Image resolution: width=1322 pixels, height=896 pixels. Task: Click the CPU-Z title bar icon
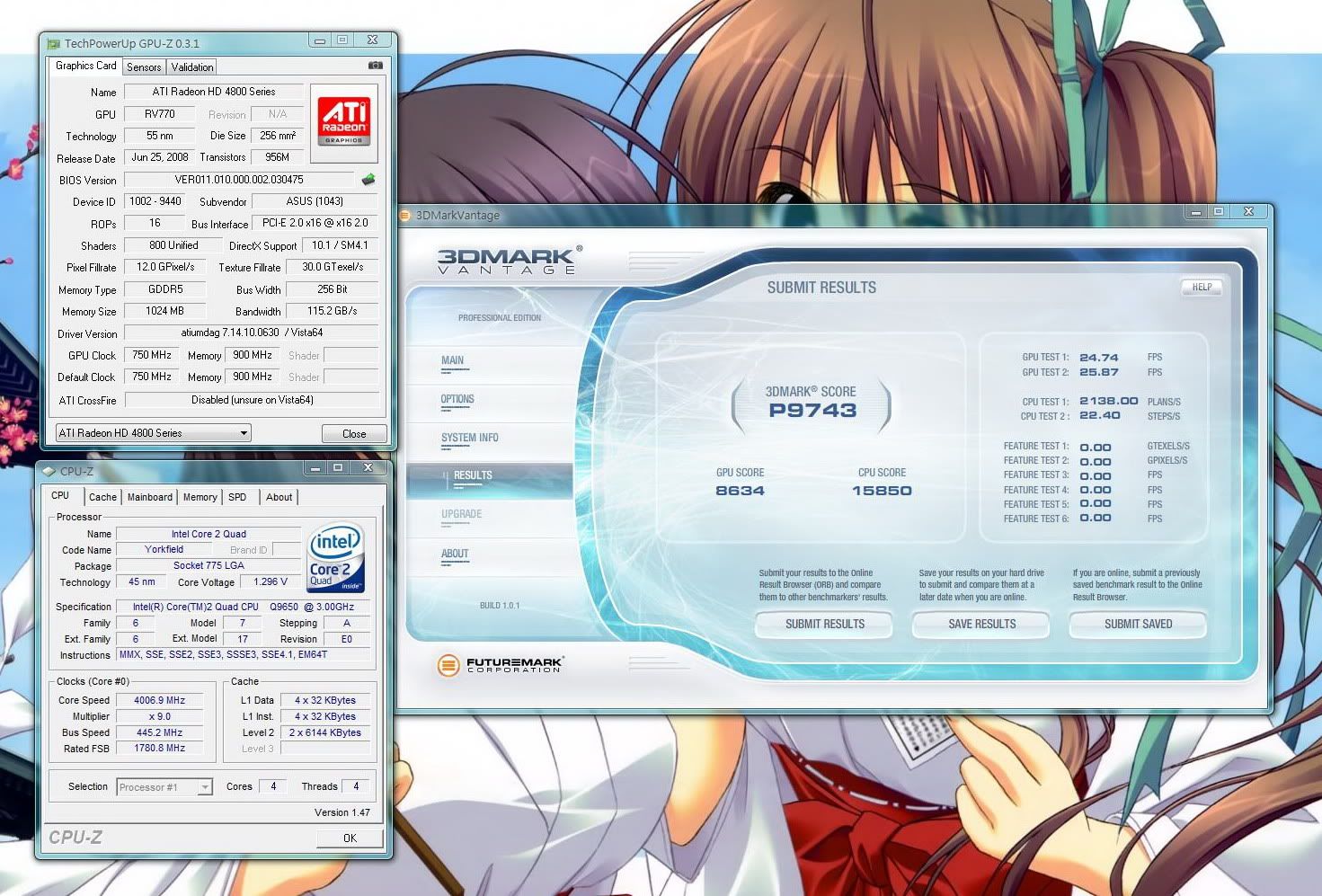click(x=49, y=471)
